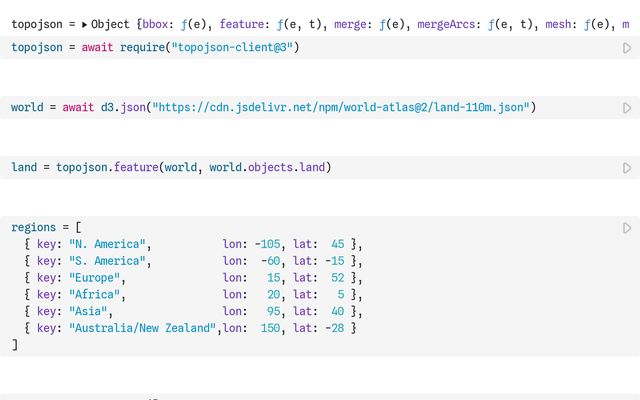Click the "Europe" key string
Viewport: 640px width, 400px height.
coord(96,278)
